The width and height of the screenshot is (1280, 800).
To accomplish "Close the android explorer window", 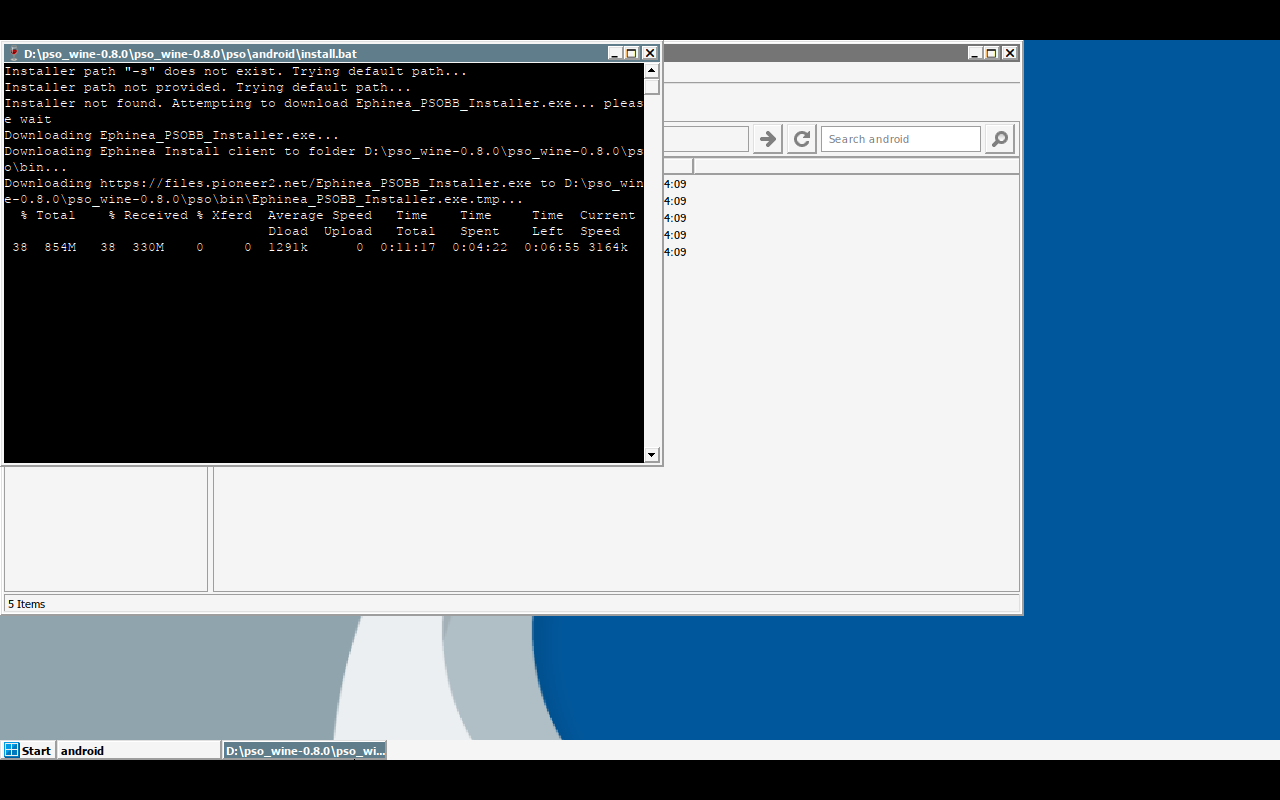I will pos(1009,53).
